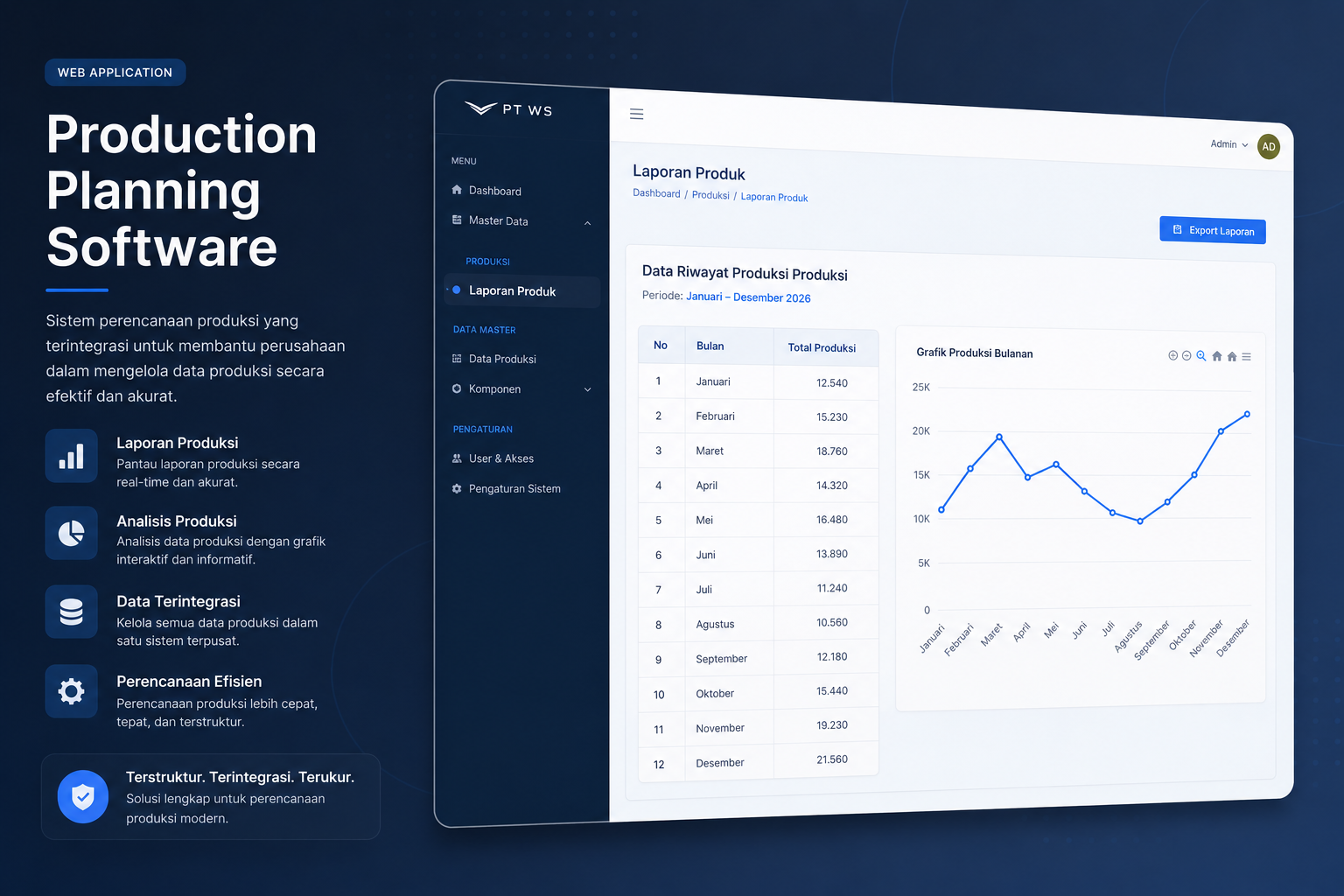Click the Export Laporan button
1344x896 pixels.
click(1213, 230)
